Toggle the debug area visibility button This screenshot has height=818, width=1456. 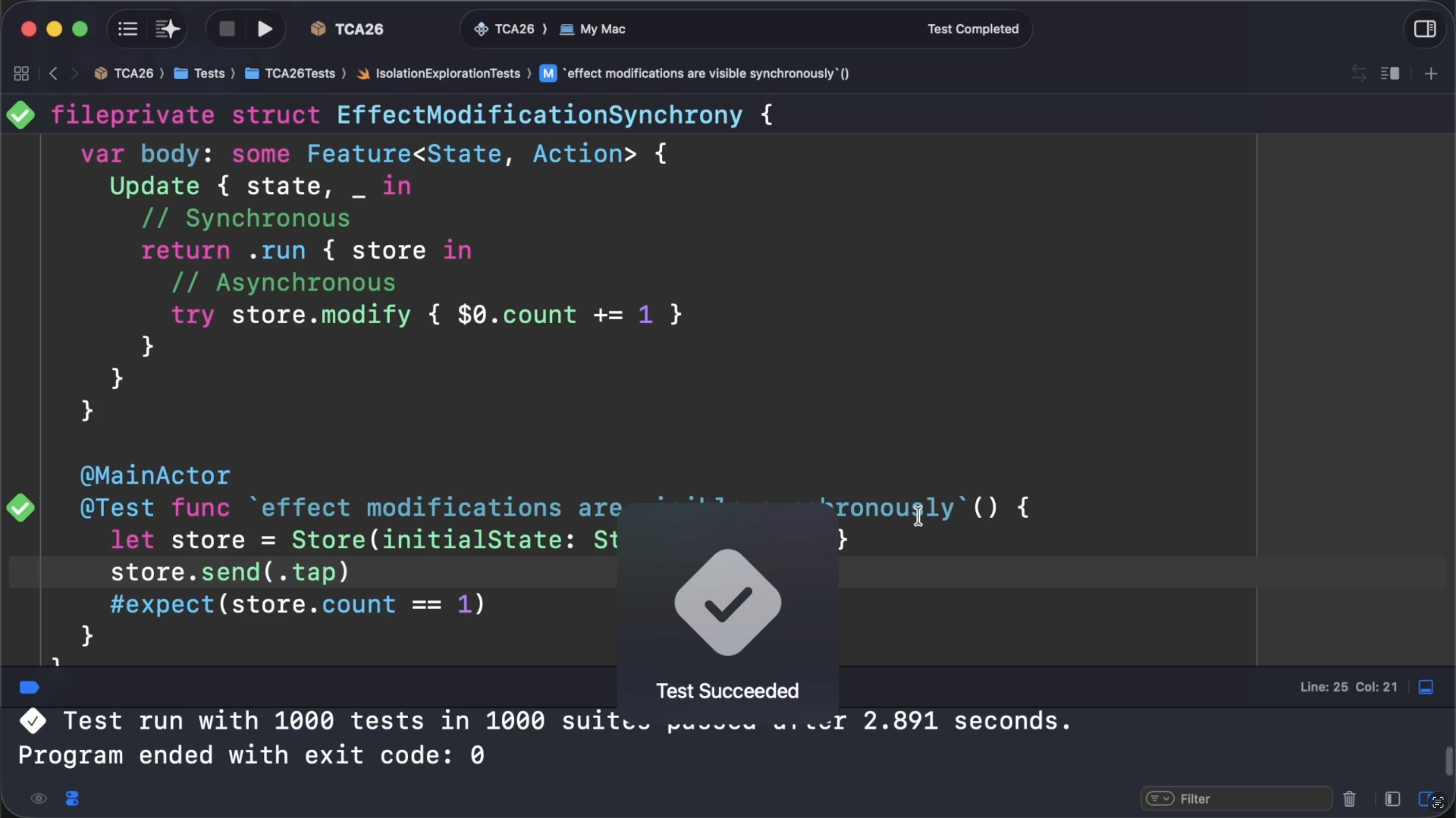1426,687
